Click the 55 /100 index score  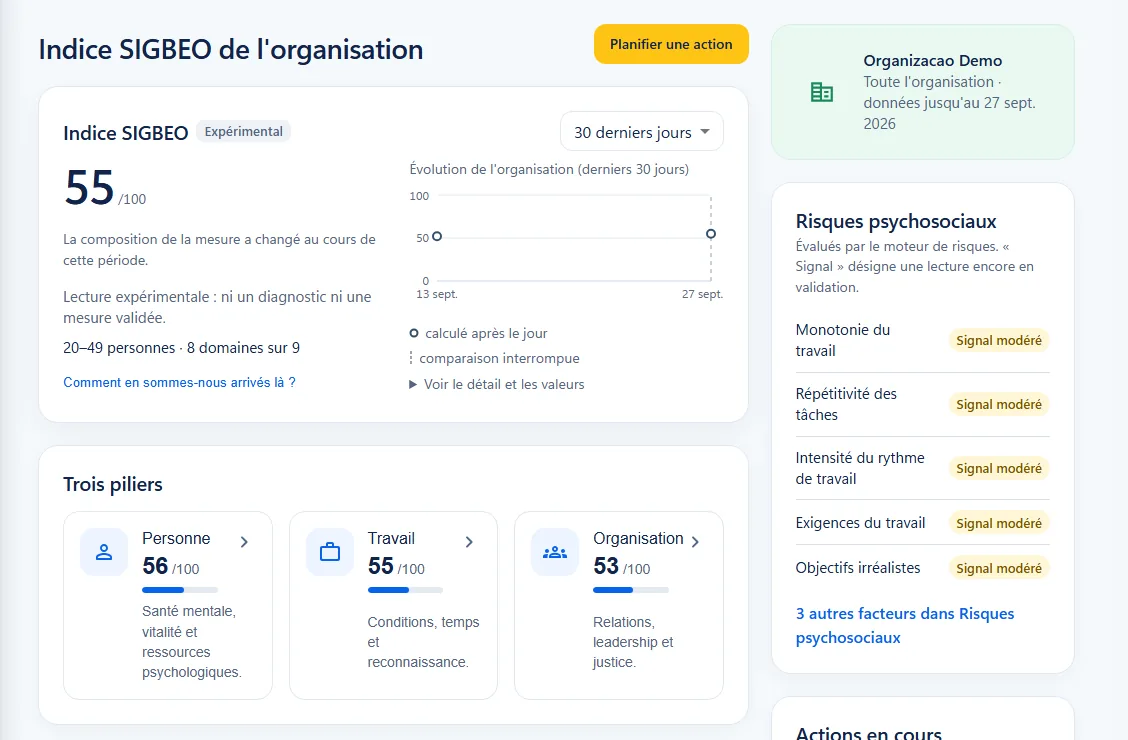[105, 188]
